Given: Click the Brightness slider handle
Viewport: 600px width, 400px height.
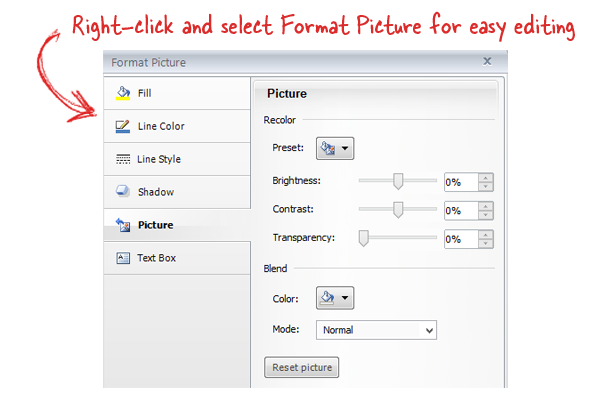Looking at the screenshot, I should 398,181.
